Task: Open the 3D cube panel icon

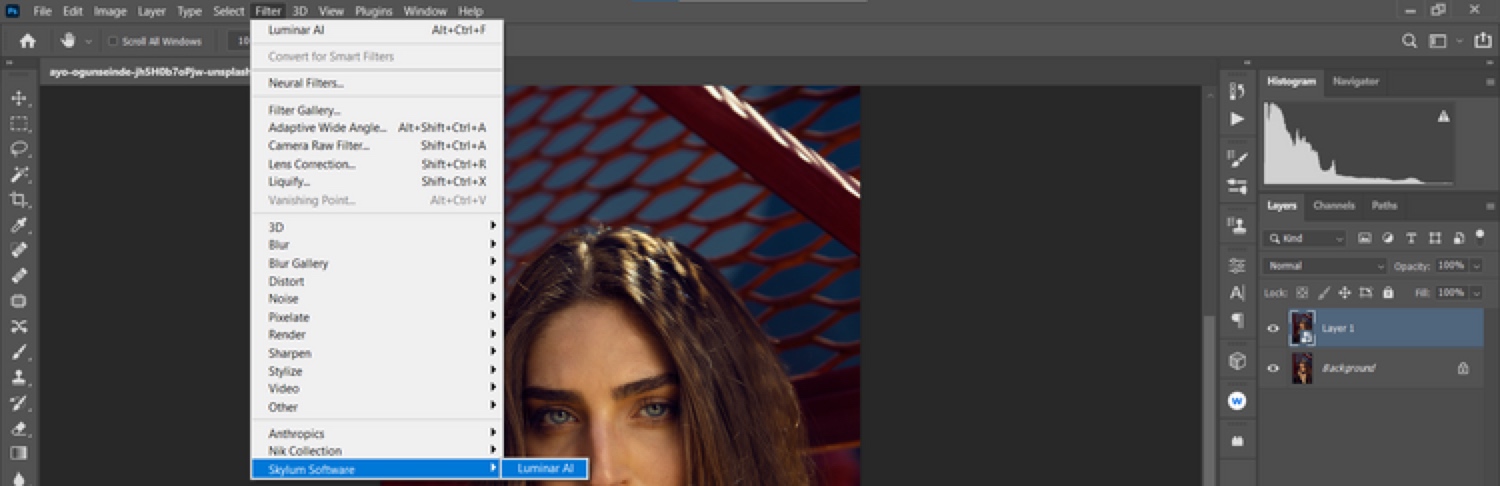Action: (1237, 360)
